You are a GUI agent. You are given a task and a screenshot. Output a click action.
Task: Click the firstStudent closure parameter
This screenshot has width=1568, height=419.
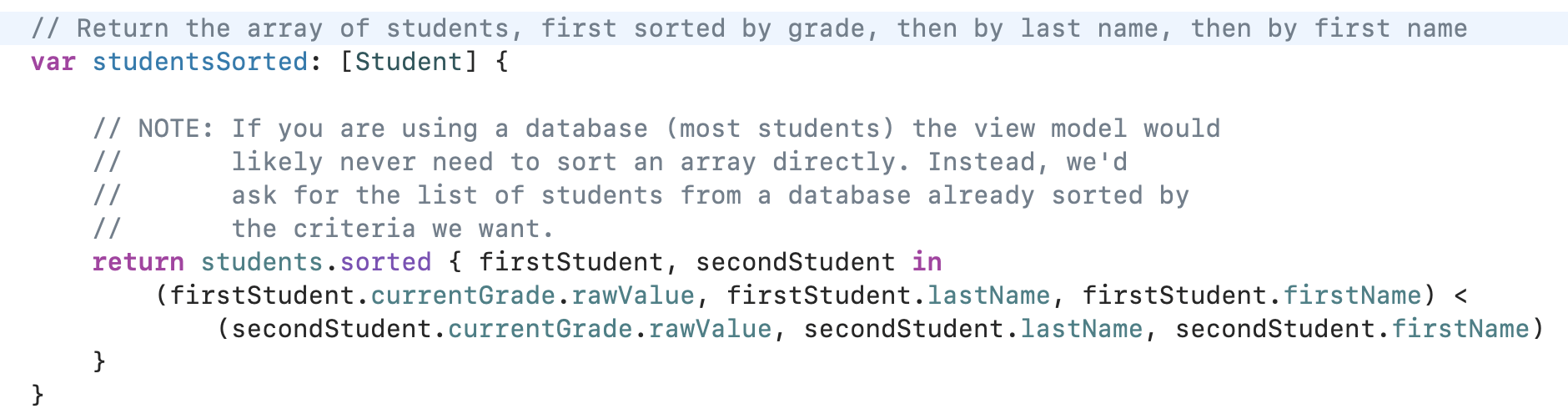pos(570,262)
